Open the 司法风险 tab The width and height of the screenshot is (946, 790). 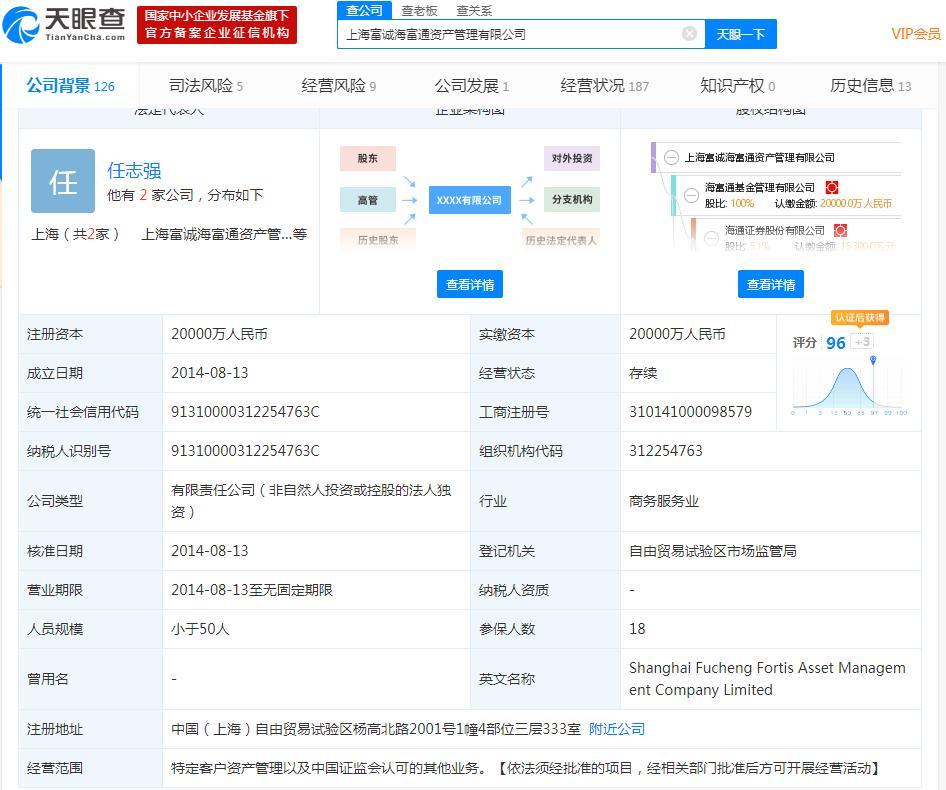[206, 86]
